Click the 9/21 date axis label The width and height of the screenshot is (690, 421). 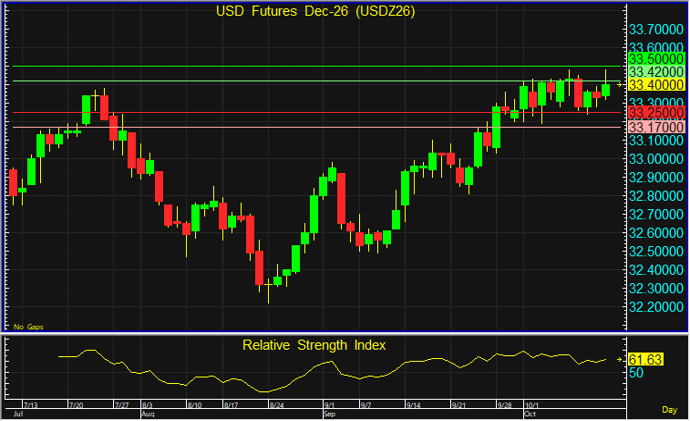tap(459, 405)
